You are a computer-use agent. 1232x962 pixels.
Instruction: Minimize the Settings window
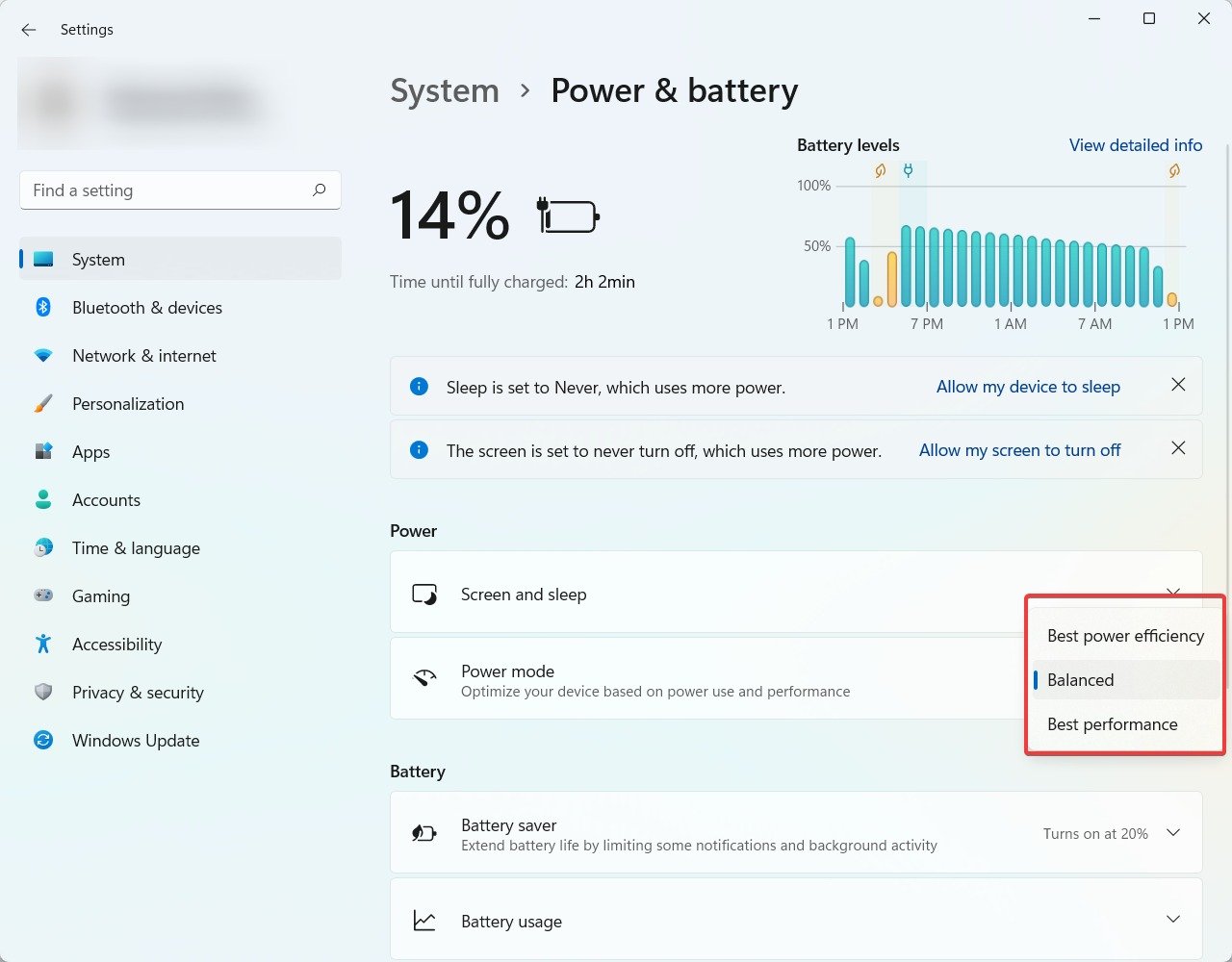(x=1094, y=18)
